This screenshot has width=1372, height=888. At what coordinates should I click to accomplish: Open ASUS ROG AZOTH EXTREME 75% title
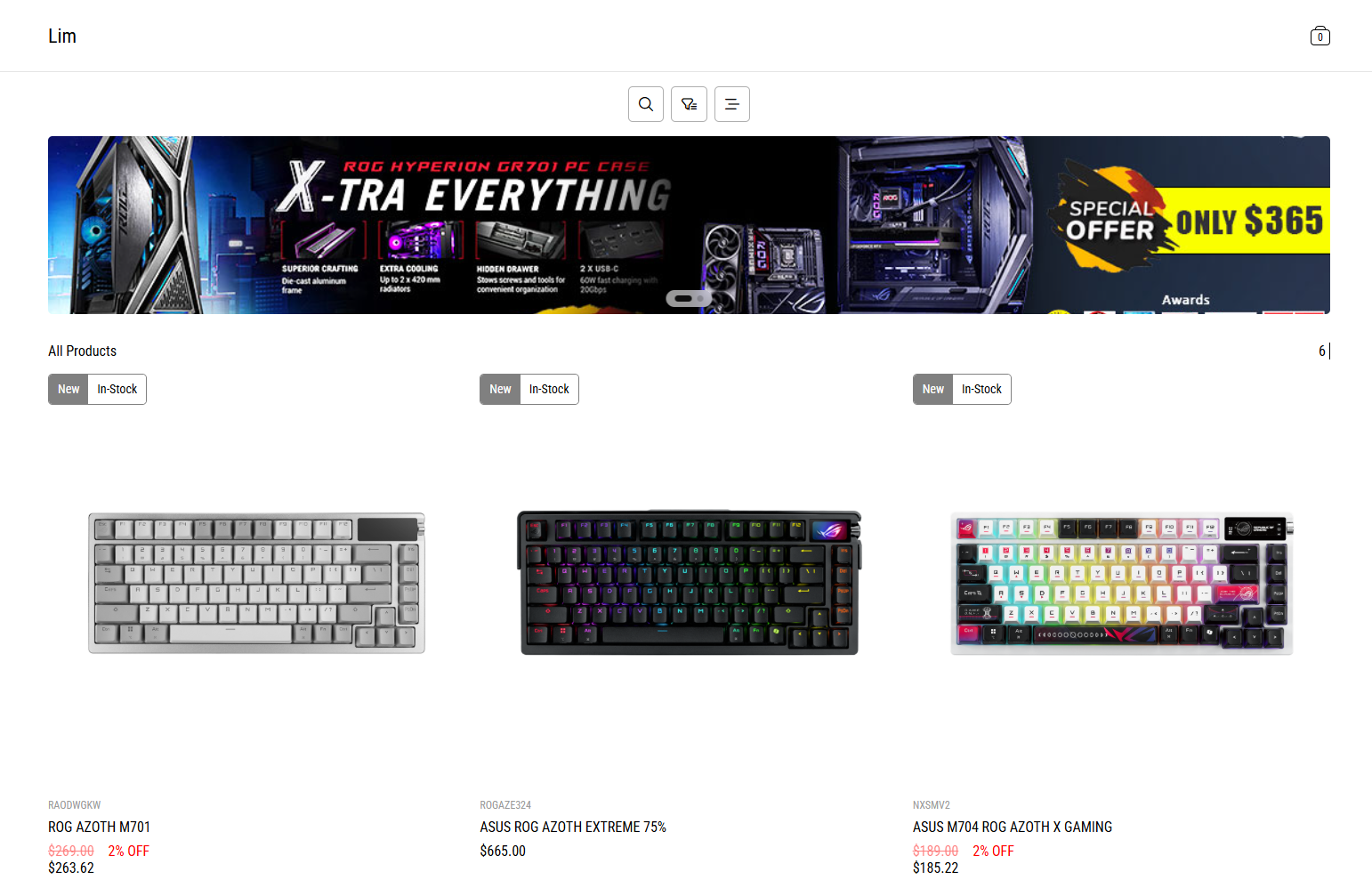(x=573, y=827)
